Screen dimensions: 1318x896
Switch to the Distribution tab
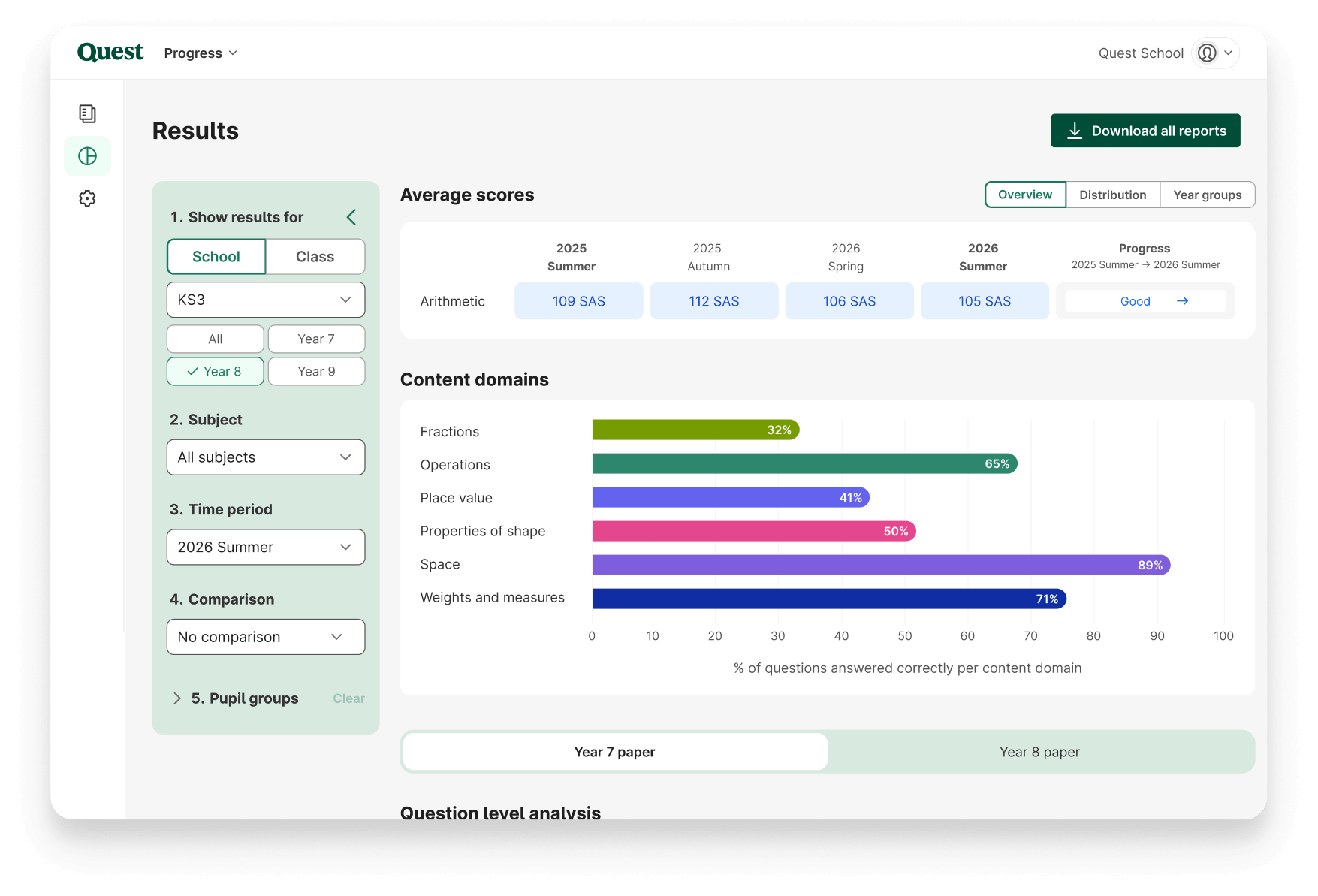tap(1113, 195)
